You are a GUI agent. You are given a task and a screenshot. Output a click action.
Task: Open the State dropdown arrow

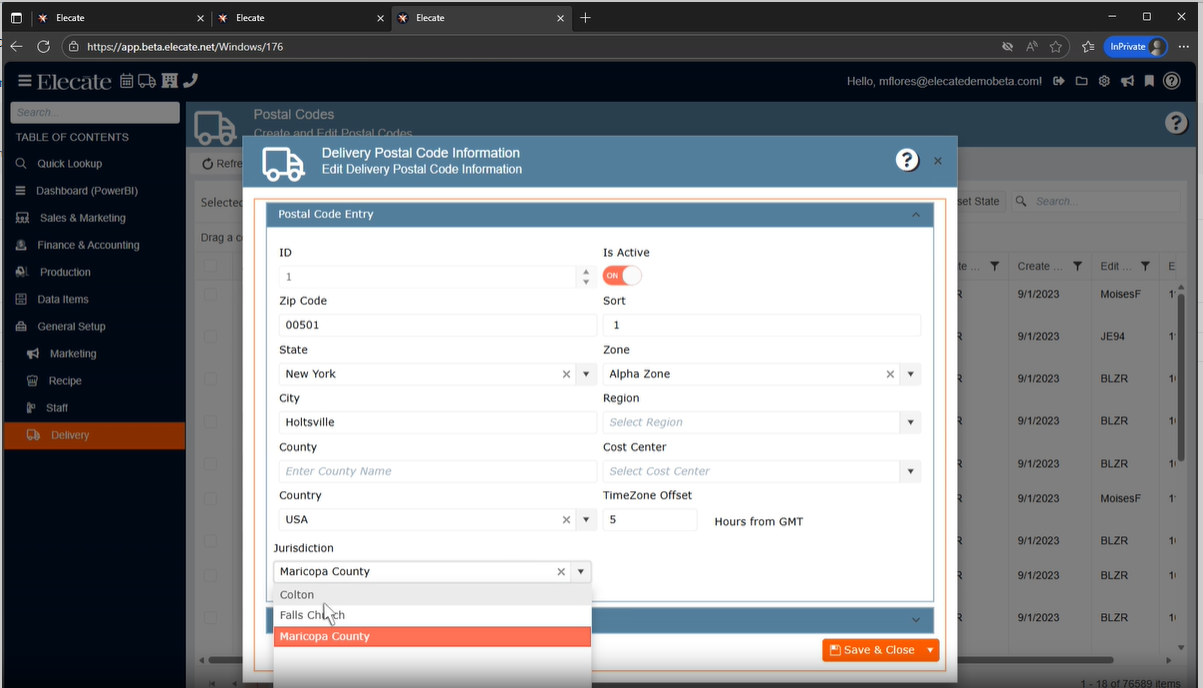pyautogui.click(x=587, y=374)
